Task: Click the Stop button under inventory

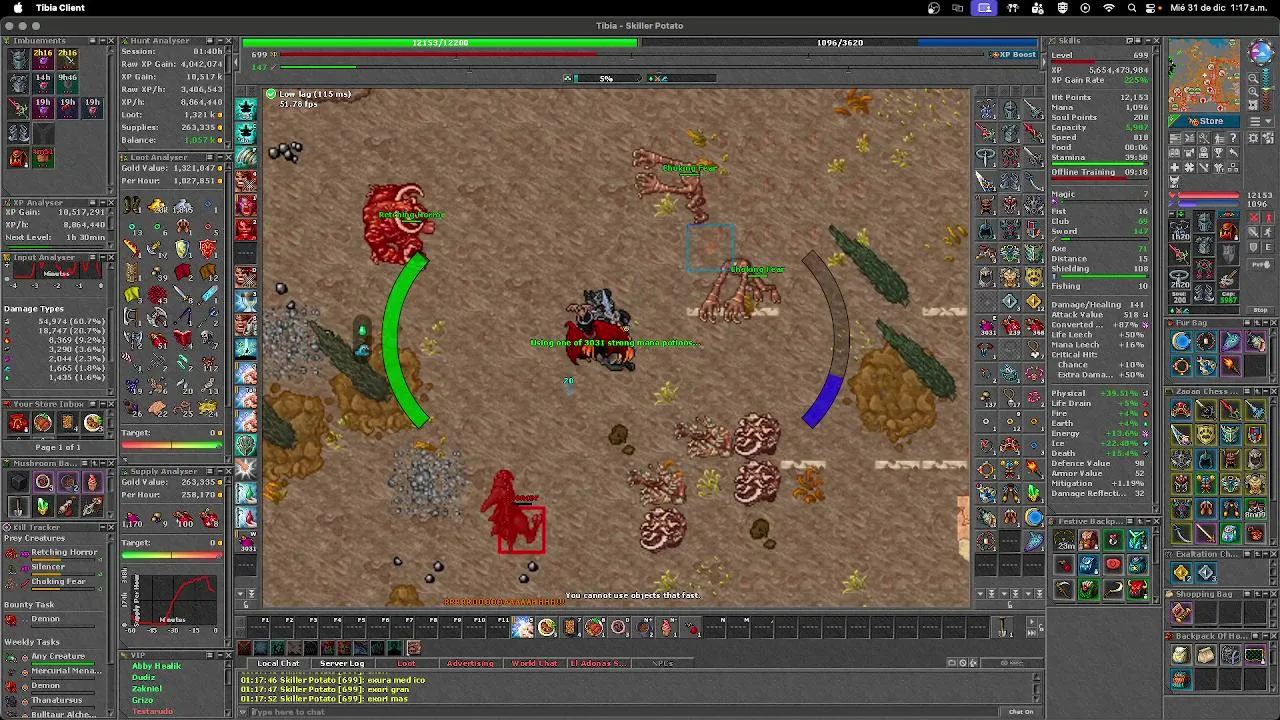Action: tap(1261, 310)
